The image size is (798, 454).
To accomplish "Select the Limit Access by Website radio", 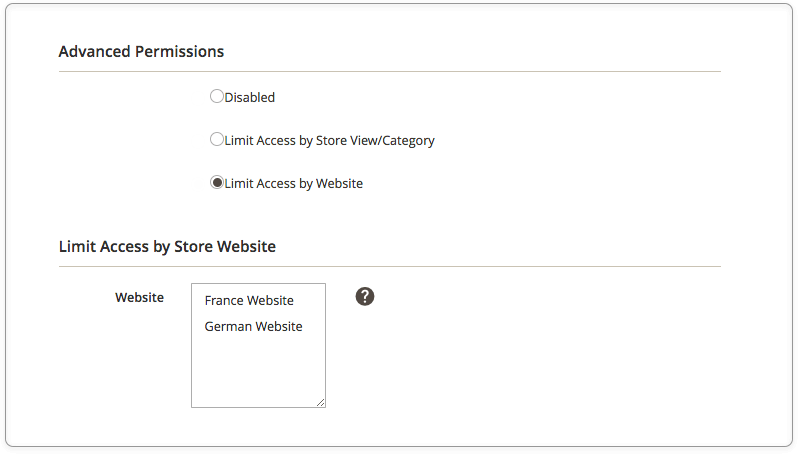I will click(x=217, y=182).
